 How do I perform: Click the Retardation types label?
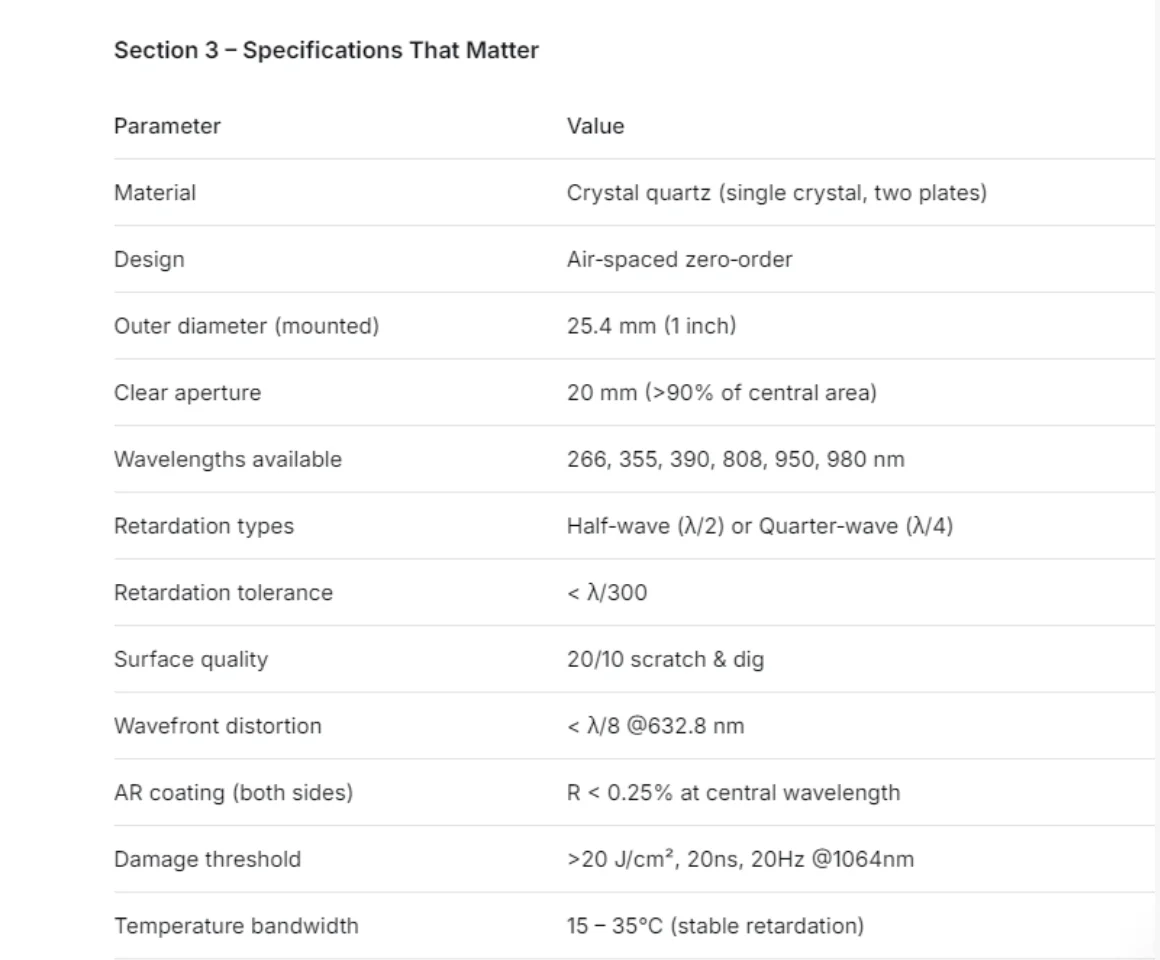click(x=203, y=526)
